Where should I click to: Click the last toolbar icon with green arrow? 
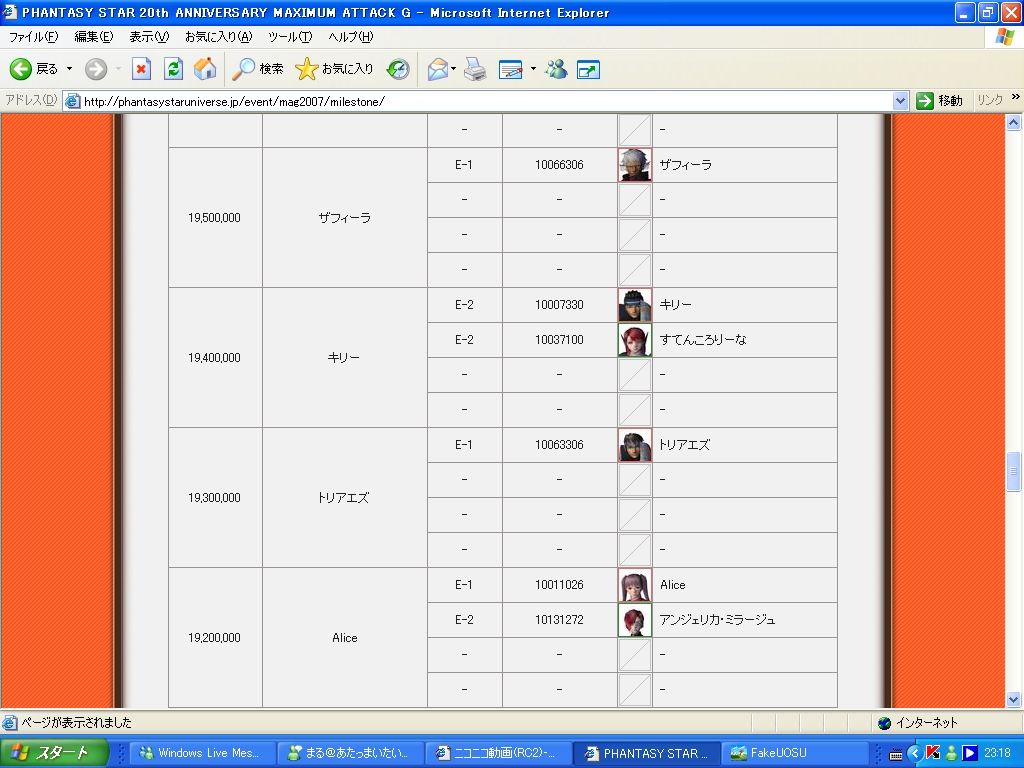(588, 69)
